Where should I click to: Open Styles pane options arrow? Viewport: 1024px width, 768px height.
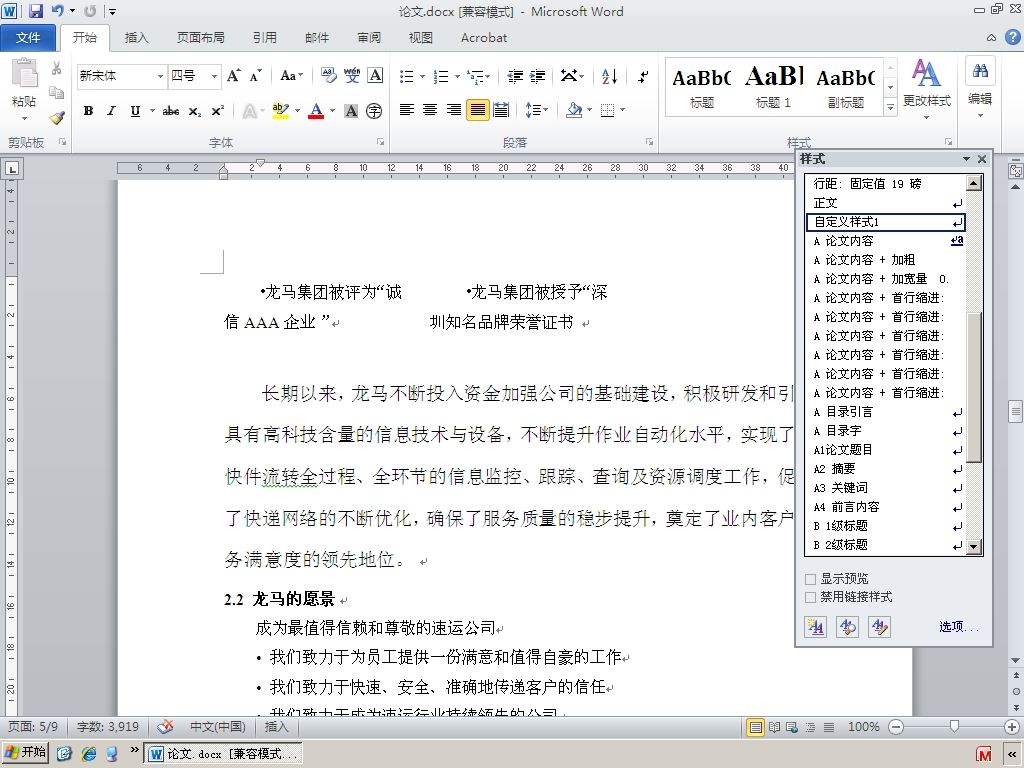tap(967, 159)
